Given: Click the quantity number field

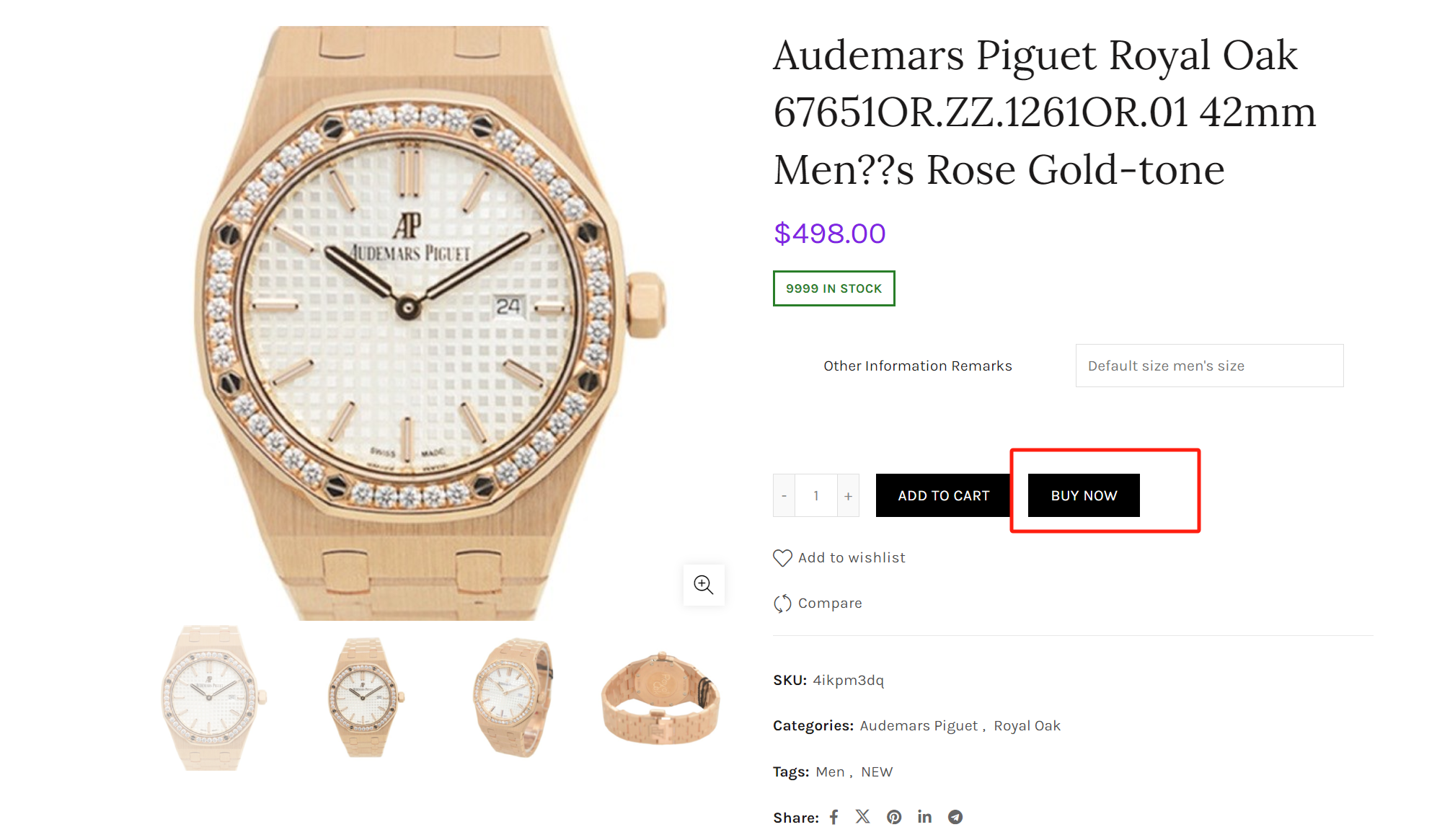Looking at the screenshot, I should (816, 496).
